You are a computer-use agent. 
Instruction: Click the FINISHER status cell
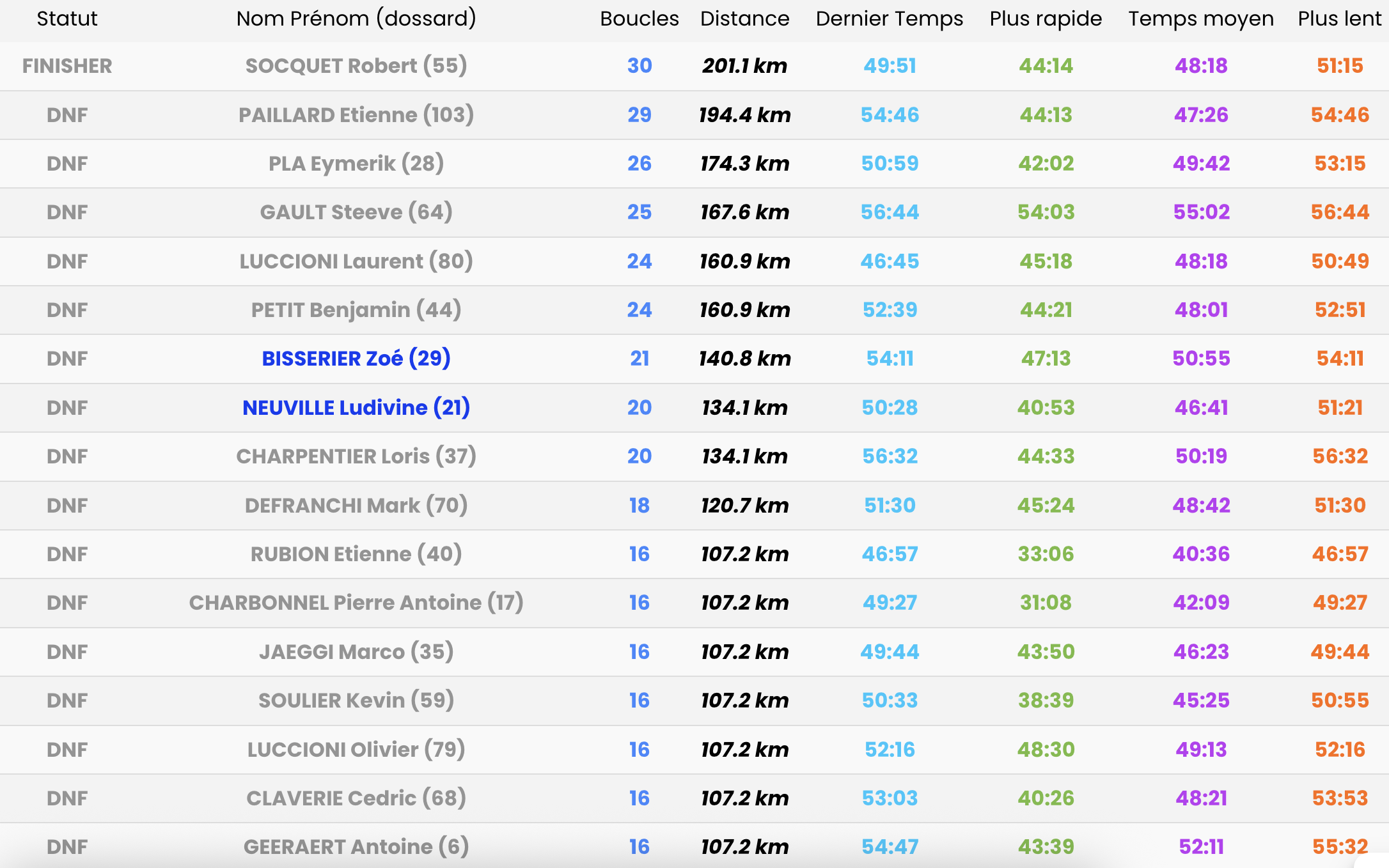67,66
